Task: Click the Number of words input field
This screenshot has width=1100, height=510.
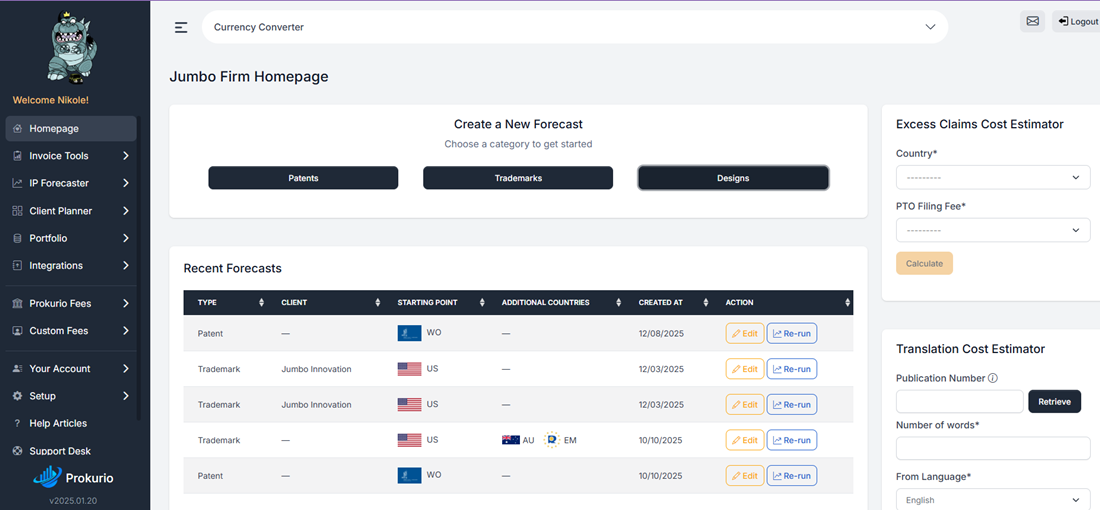Action: pos(992,448)
